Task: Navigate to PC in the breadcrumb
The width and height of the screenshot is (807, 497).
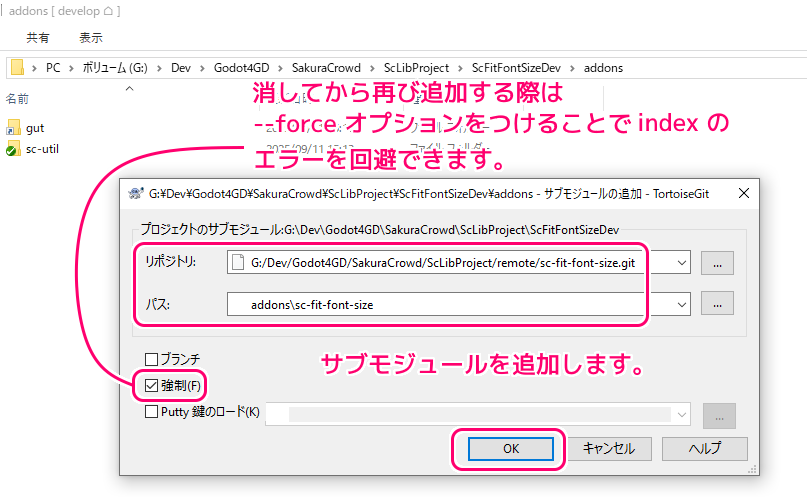Action: 53,68
